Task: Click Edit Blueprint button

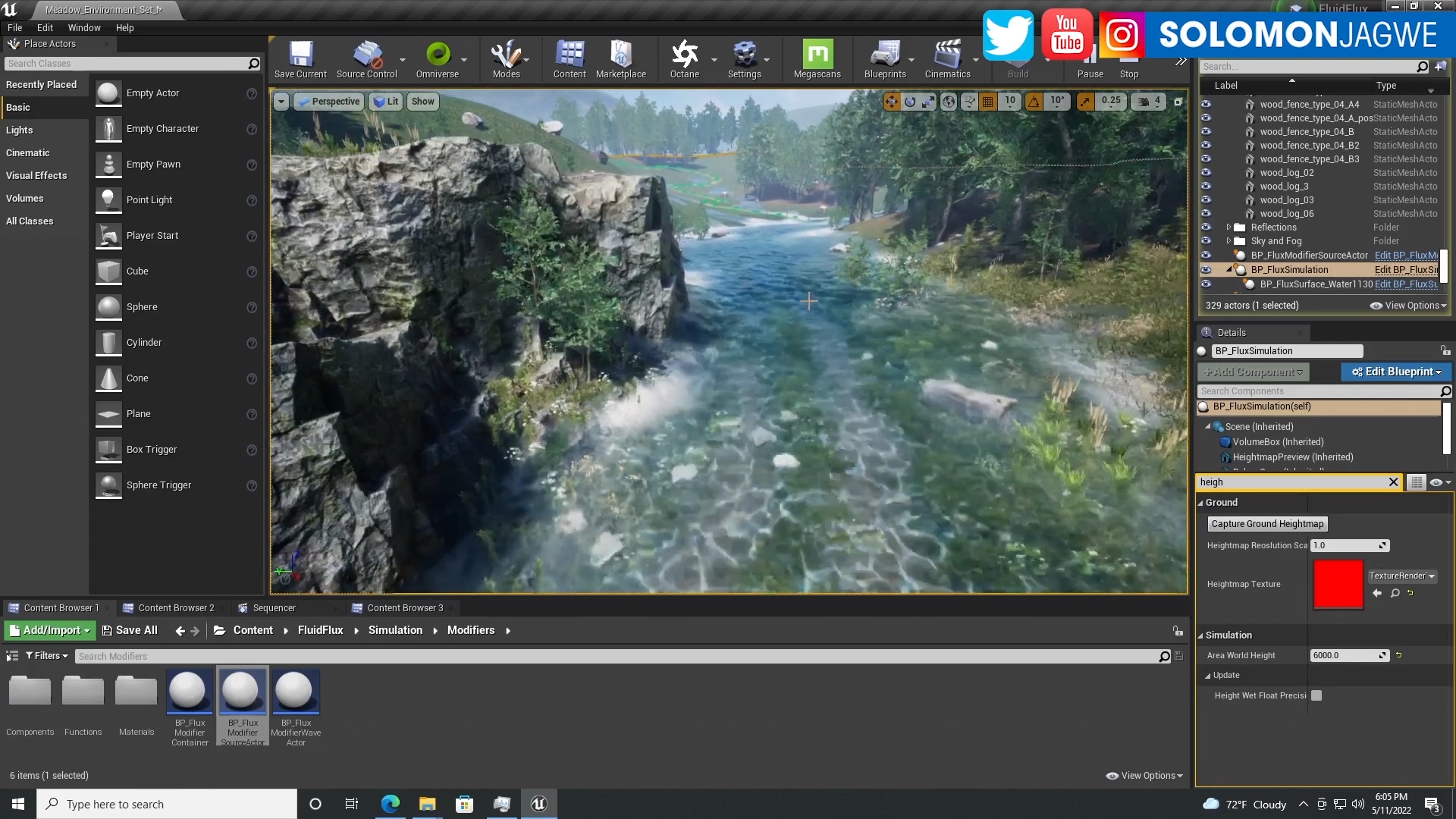Action: tap(1395, 371)
